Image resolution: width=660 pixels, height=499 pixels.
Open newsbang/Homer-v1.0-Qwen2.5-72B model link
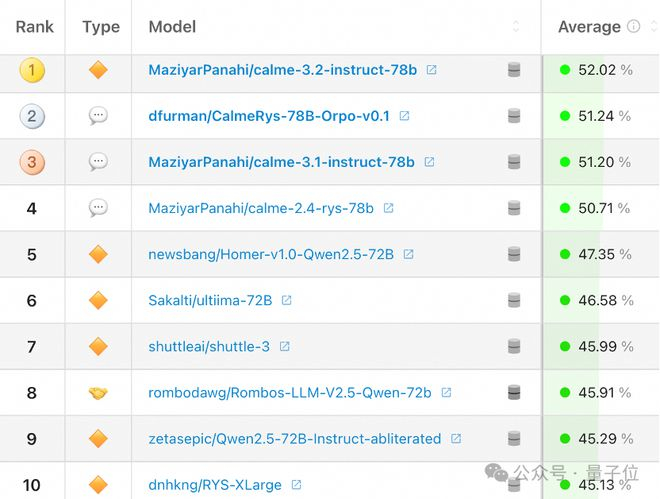pyautogui.click(x=271, y=254)
